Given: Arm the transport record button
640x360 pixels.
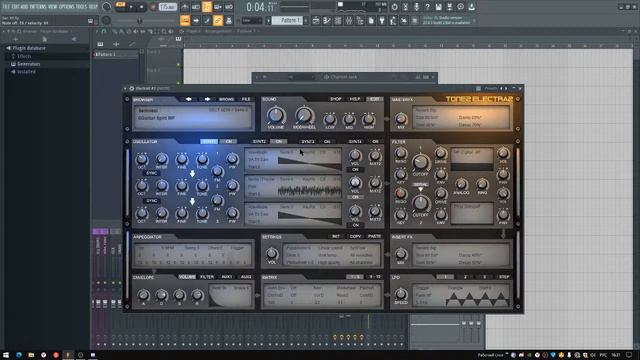Looking at the screenshot, I should click(153, 7).
